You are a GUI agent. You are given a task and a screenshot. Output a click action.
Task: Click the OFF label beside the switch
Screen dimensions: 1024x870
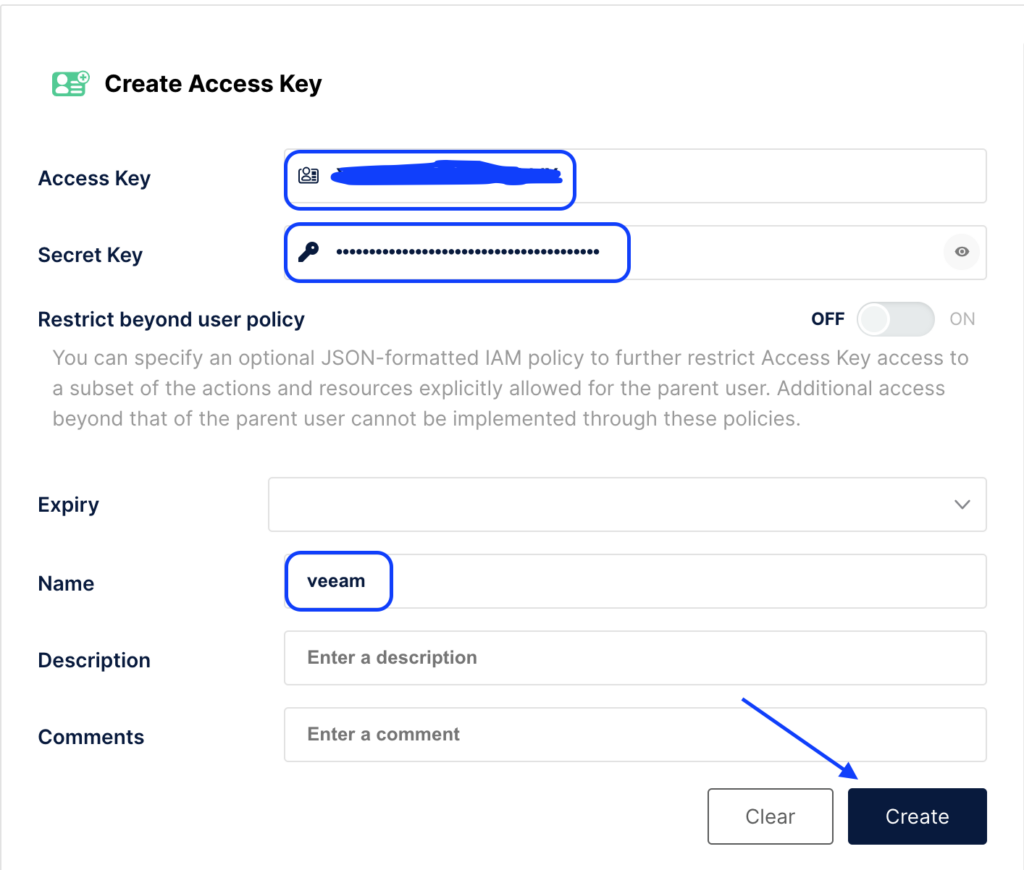click(827, 320)
